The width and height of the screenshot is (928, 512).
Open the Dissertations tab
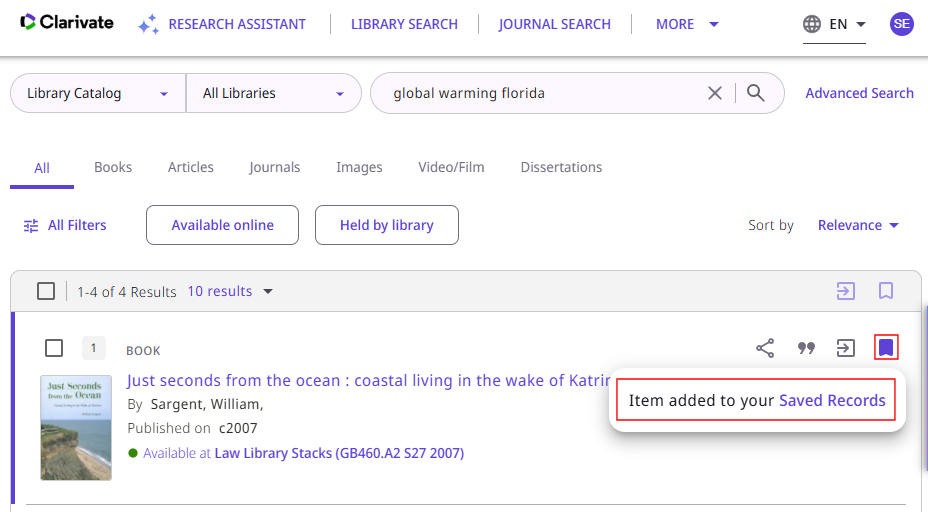[x=561, y=167]
